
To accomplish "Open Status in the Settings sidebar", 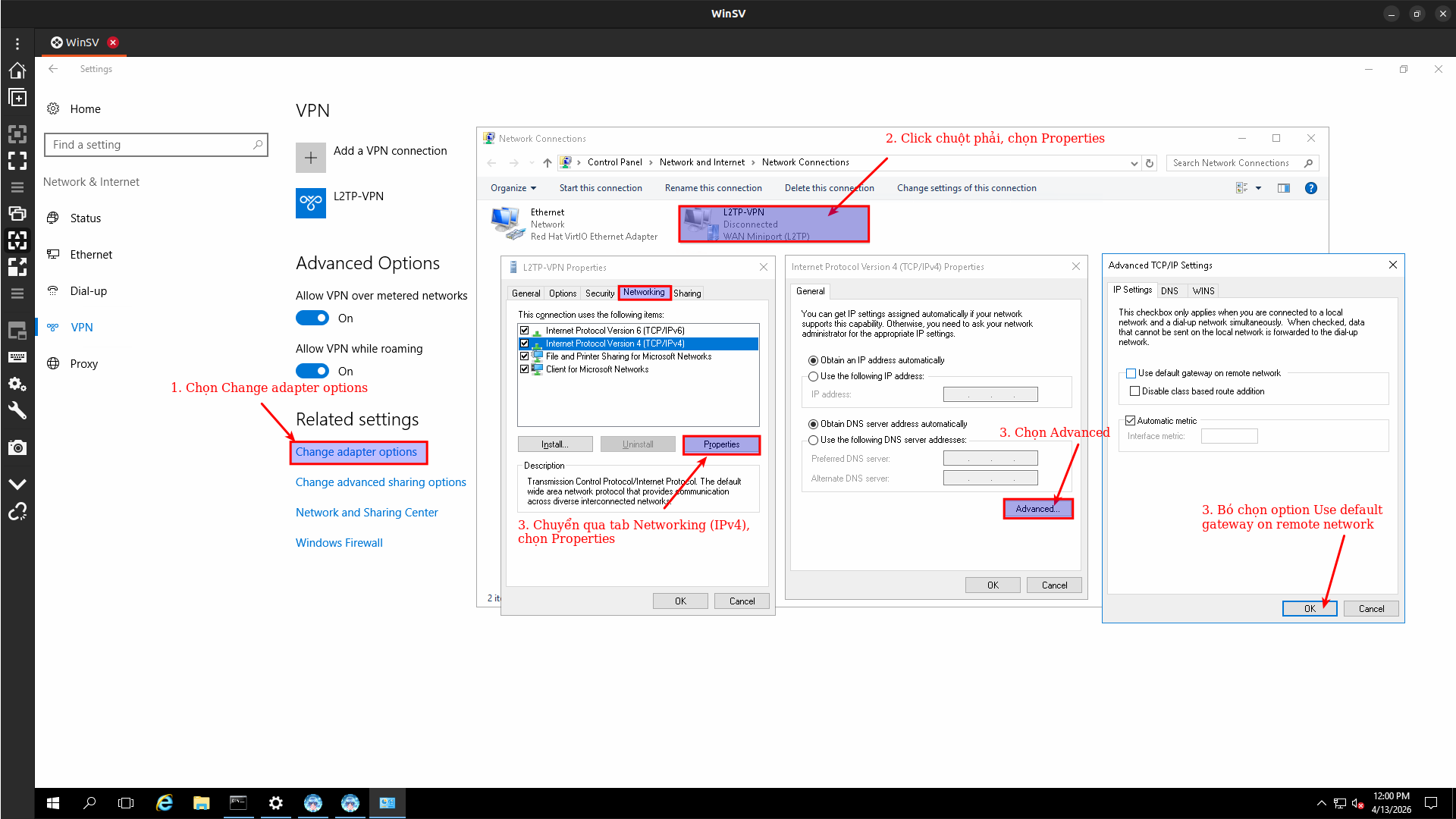I will pyautogui.click(x=86, y=218).
